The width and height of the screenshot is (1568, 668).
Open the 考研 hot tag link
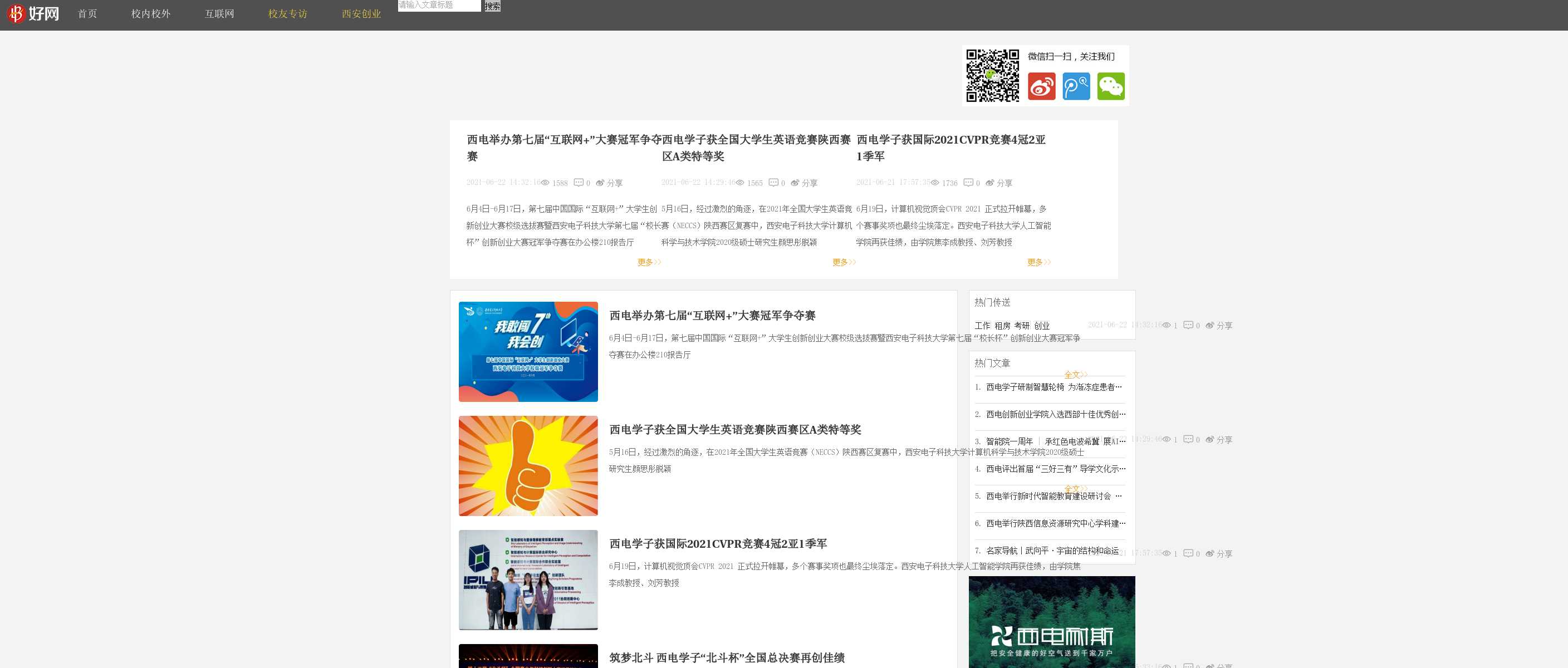point(1022,326)
